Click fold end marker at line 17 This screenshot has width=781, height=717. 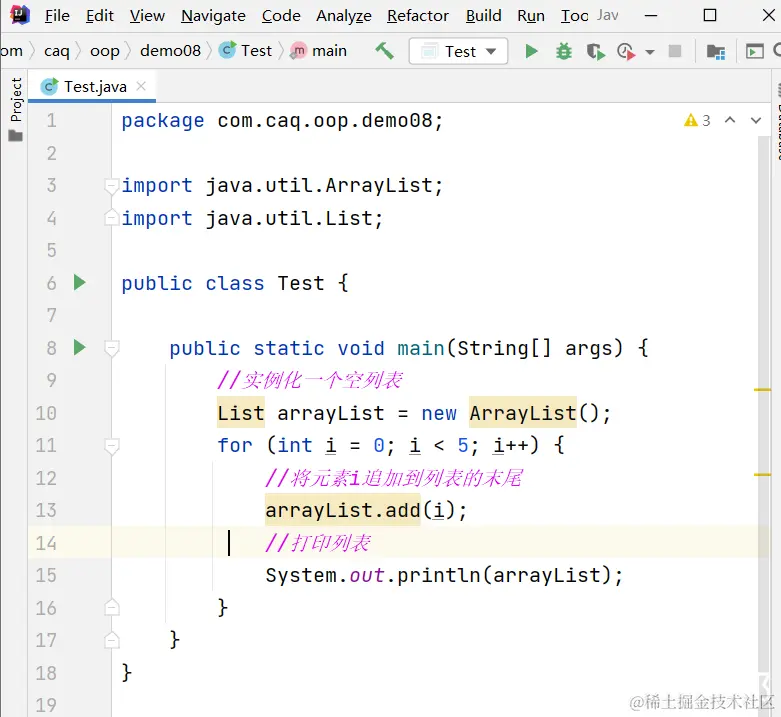[x=112, y=640]
